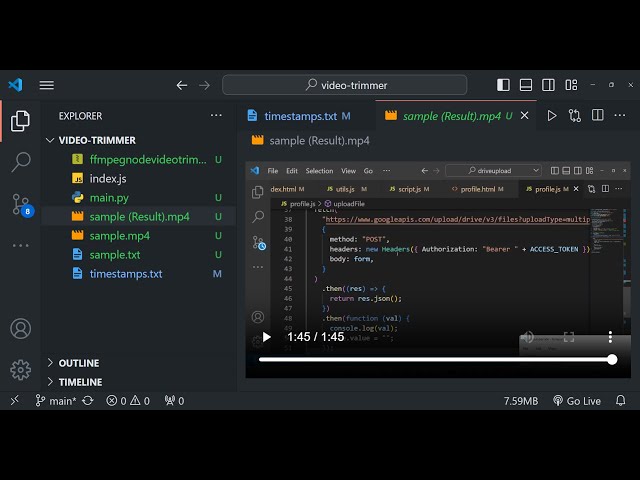Open main.py in the file explorer

pos(109,197)
